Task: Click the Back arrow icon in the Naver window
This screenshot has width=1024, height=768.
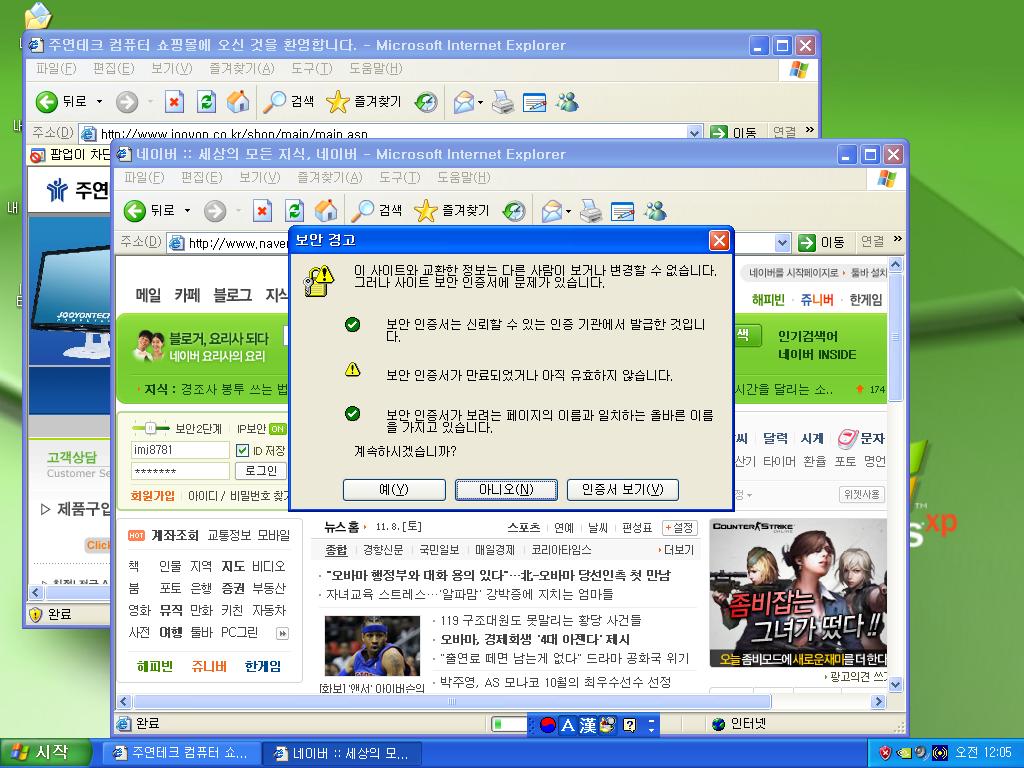Action: click(135, 210)
